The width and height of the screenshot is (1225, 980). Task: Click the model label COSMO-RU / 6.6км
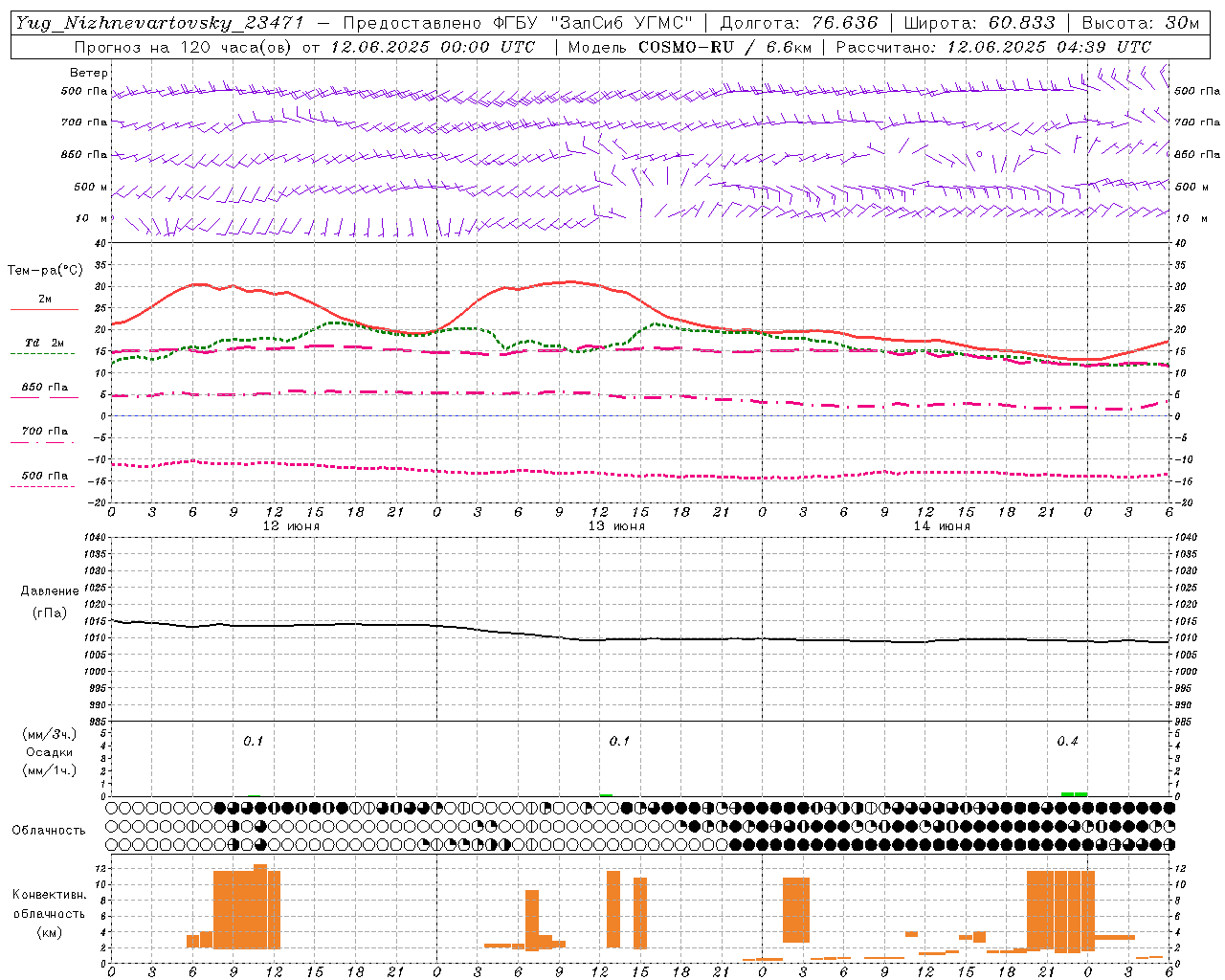click(725, 47)
